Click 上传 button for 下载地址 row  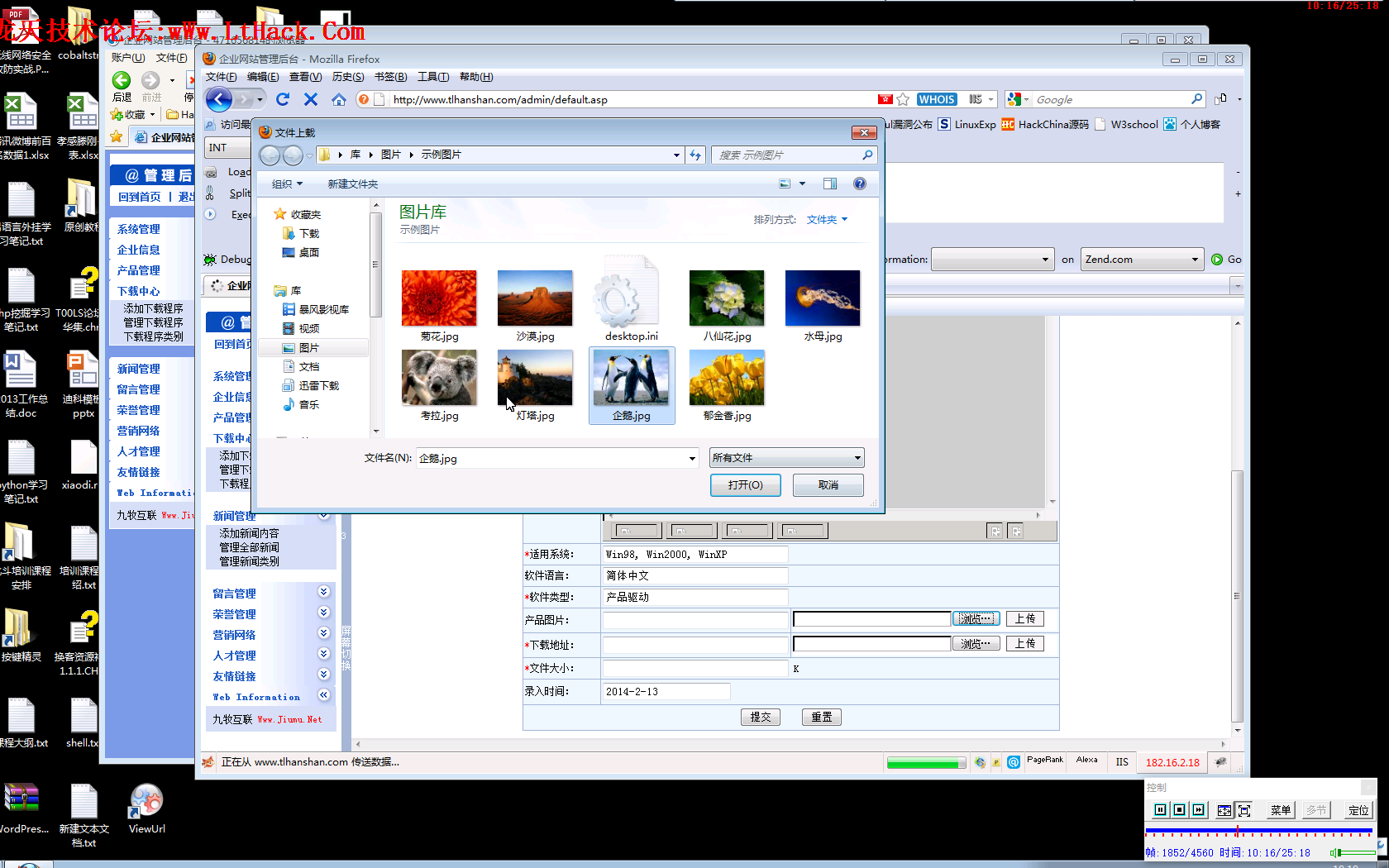tap(1025, 643)
